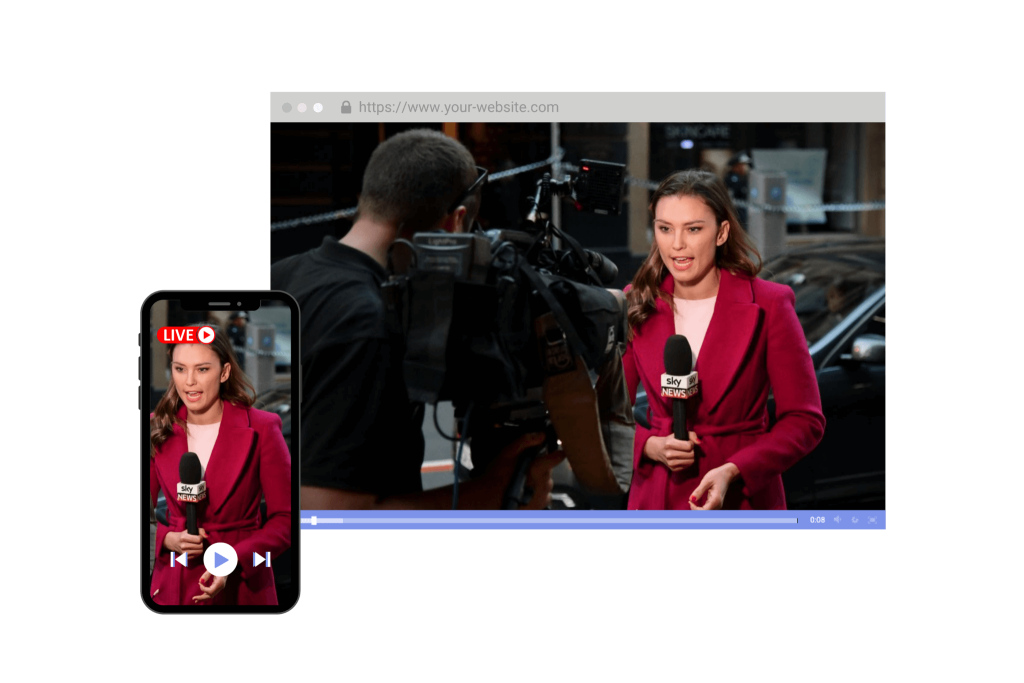The height and width of the screenshot is (683, 1024).
Task: Click the browser video of the reporter
Action: (x=578, y=316)
